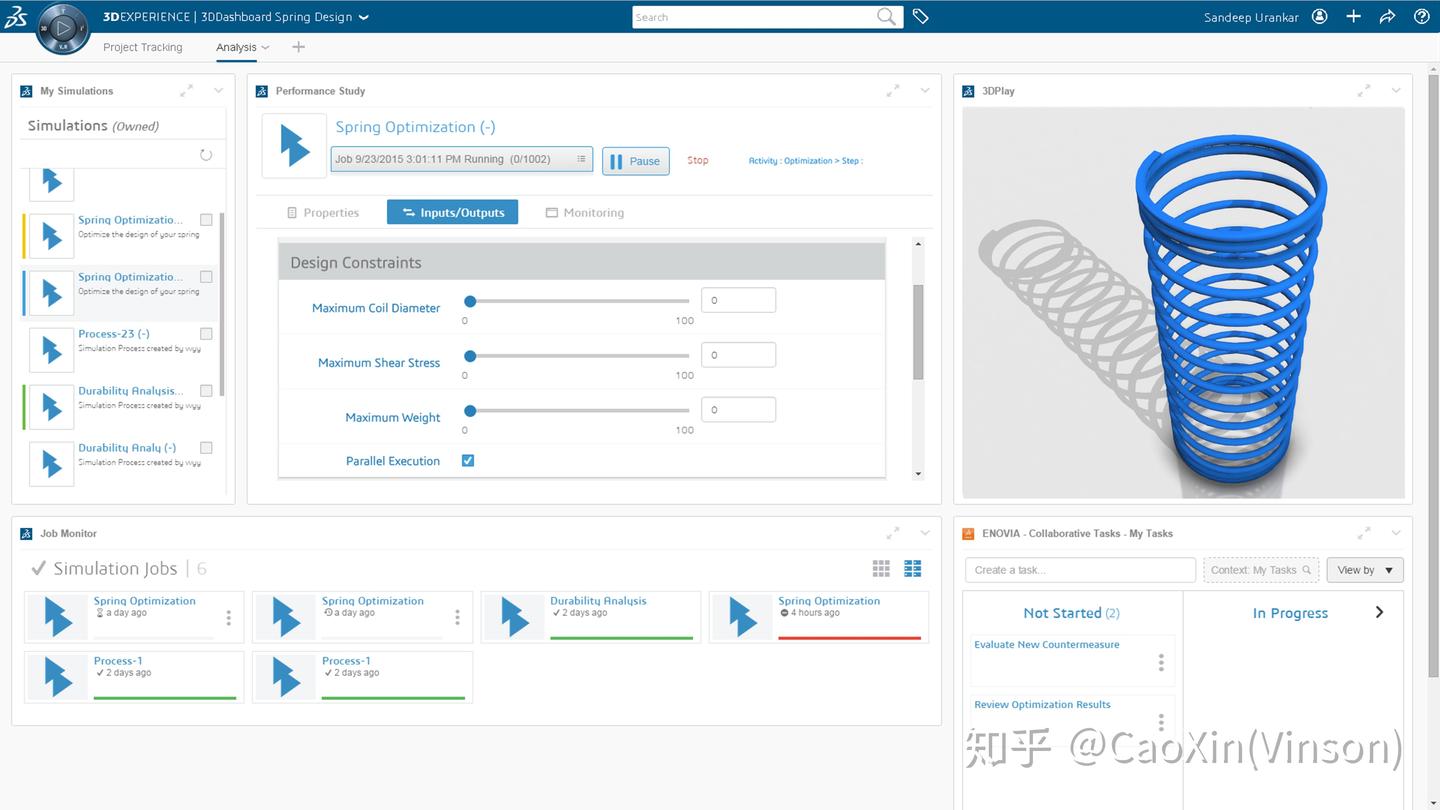Open options menu of first Spring Optimization job
The width and height of the screenshot is (1440, 810).
coord(229,618)
